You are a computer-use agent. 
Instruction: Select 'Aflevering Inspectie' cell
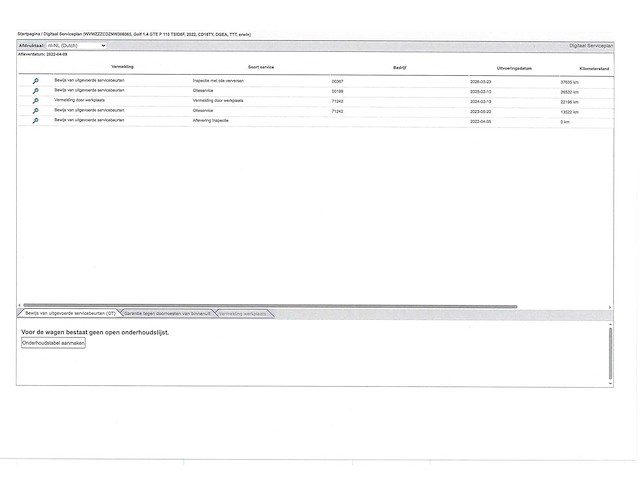pos(211,120)
